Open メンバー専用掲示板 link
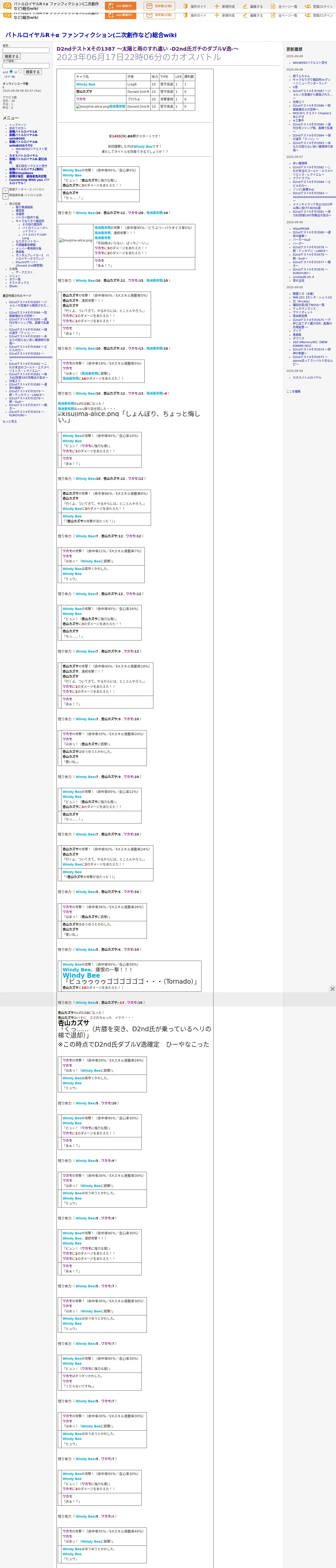The height and width of the screenshot is (1568, 336). (x=29, y=248)
